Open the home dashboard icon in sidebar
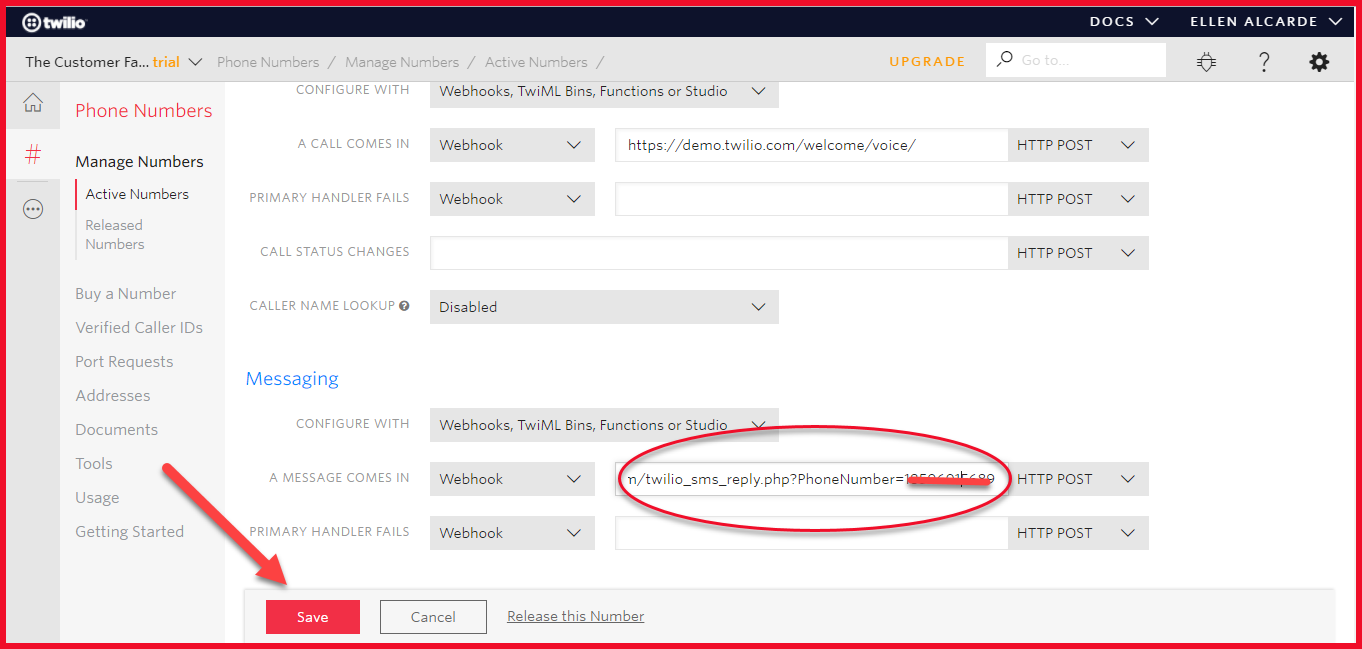This screenshot has width=1362, height=649. click(33, 102)
